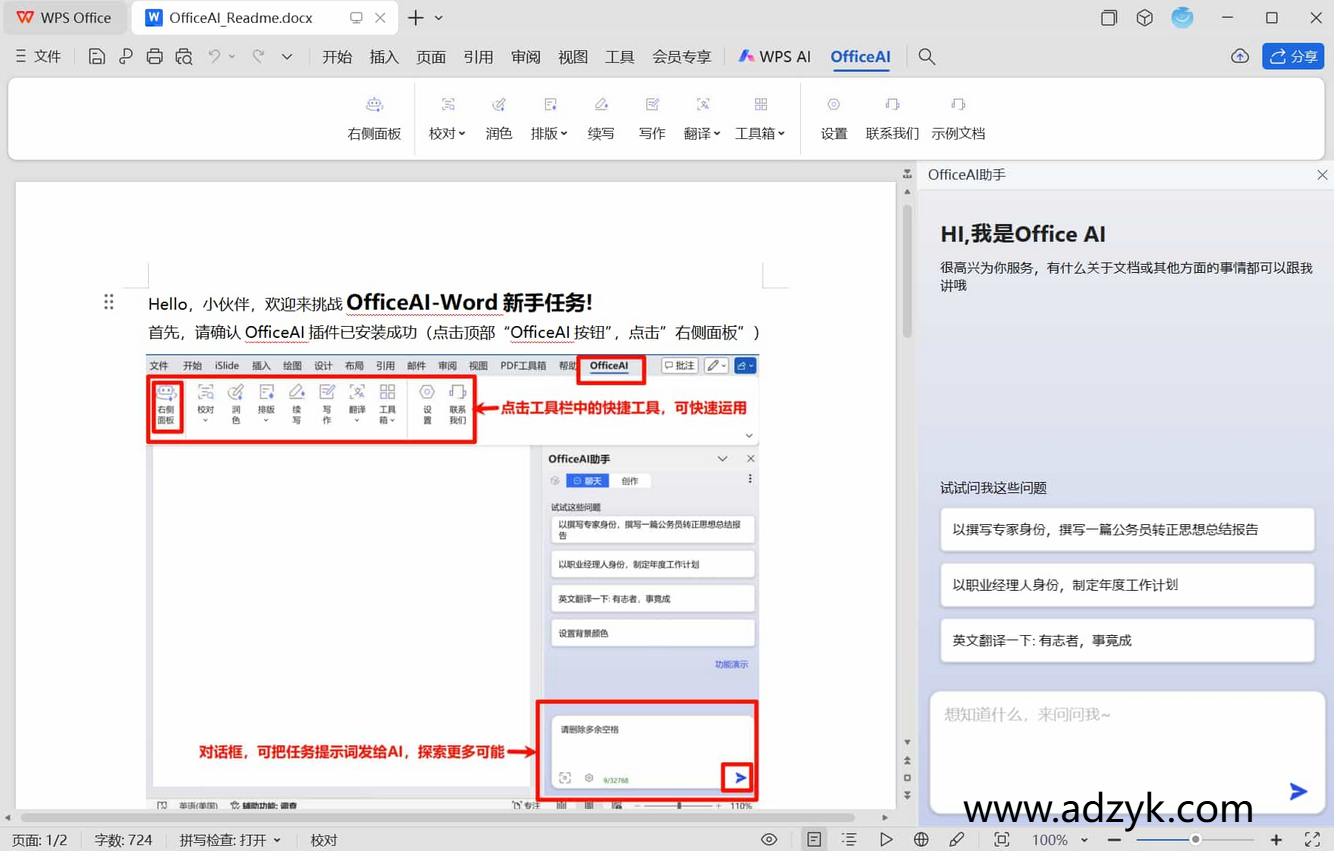Viewport: 1336px width, 856px height.
Task: Switch to page layout view
Action: [x=814, y=839]
